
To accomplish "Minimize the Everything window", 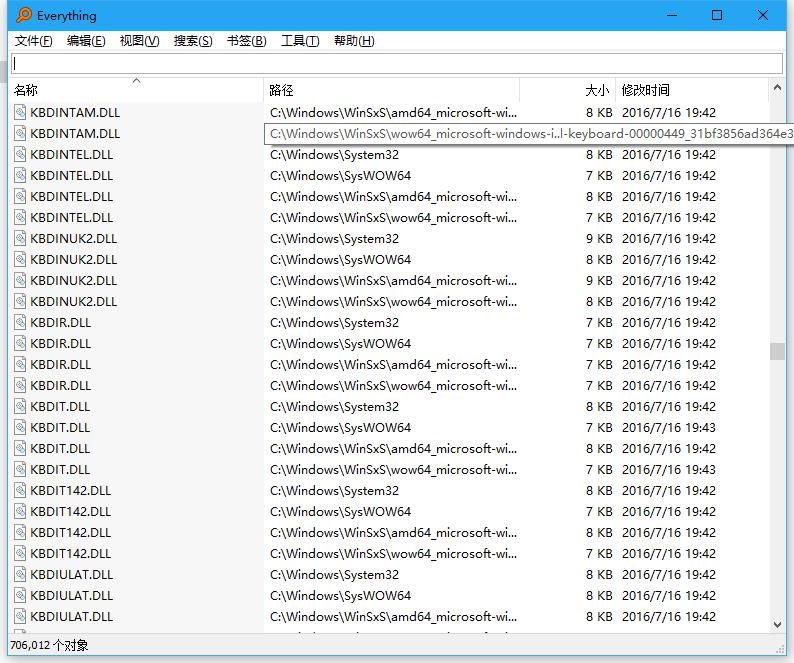I will 672,15.
